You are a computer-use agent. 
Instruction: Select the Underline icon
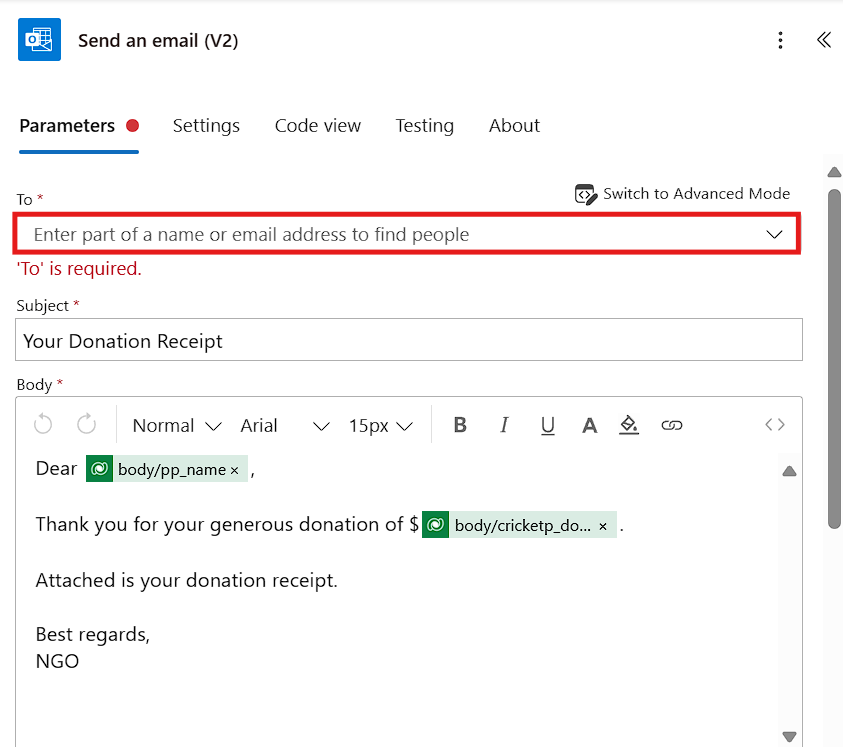(547, 425)
